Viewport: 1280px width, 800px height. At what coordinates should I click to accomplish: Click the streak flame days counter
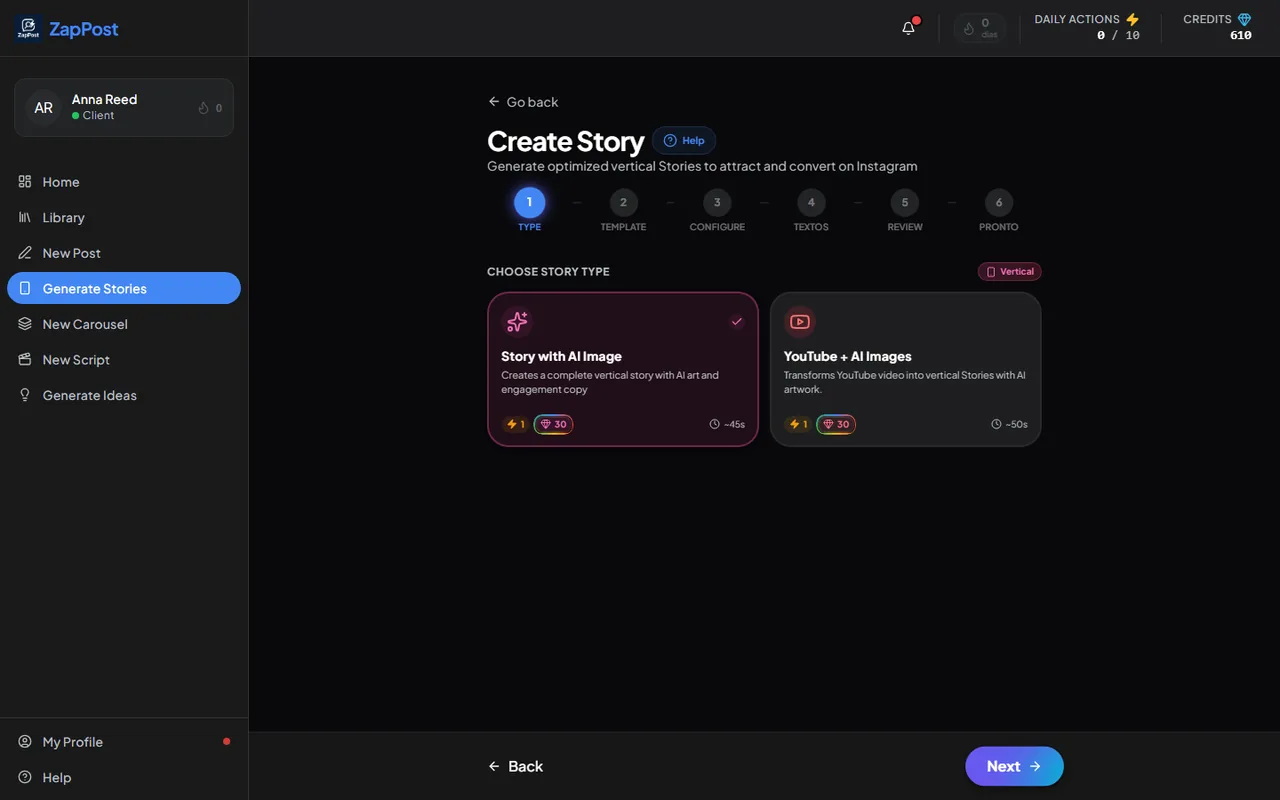(x=979, y=28)
